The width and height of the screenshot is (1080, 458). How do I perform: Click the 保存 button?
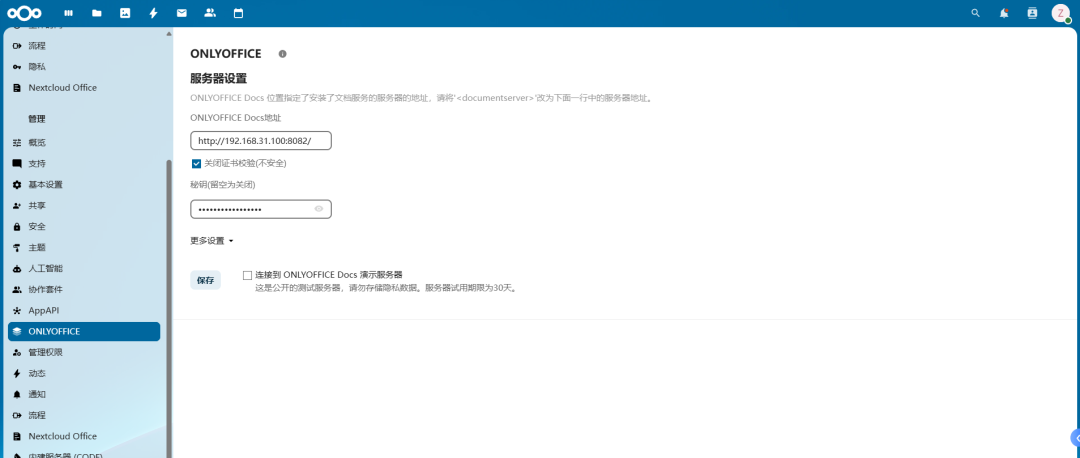coord(205,280)
